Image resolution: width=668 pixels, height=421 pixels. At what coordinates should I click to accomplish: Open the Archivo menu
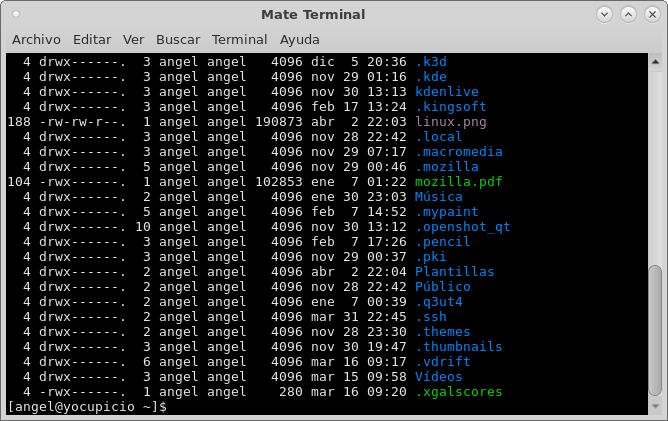point(36,40)
